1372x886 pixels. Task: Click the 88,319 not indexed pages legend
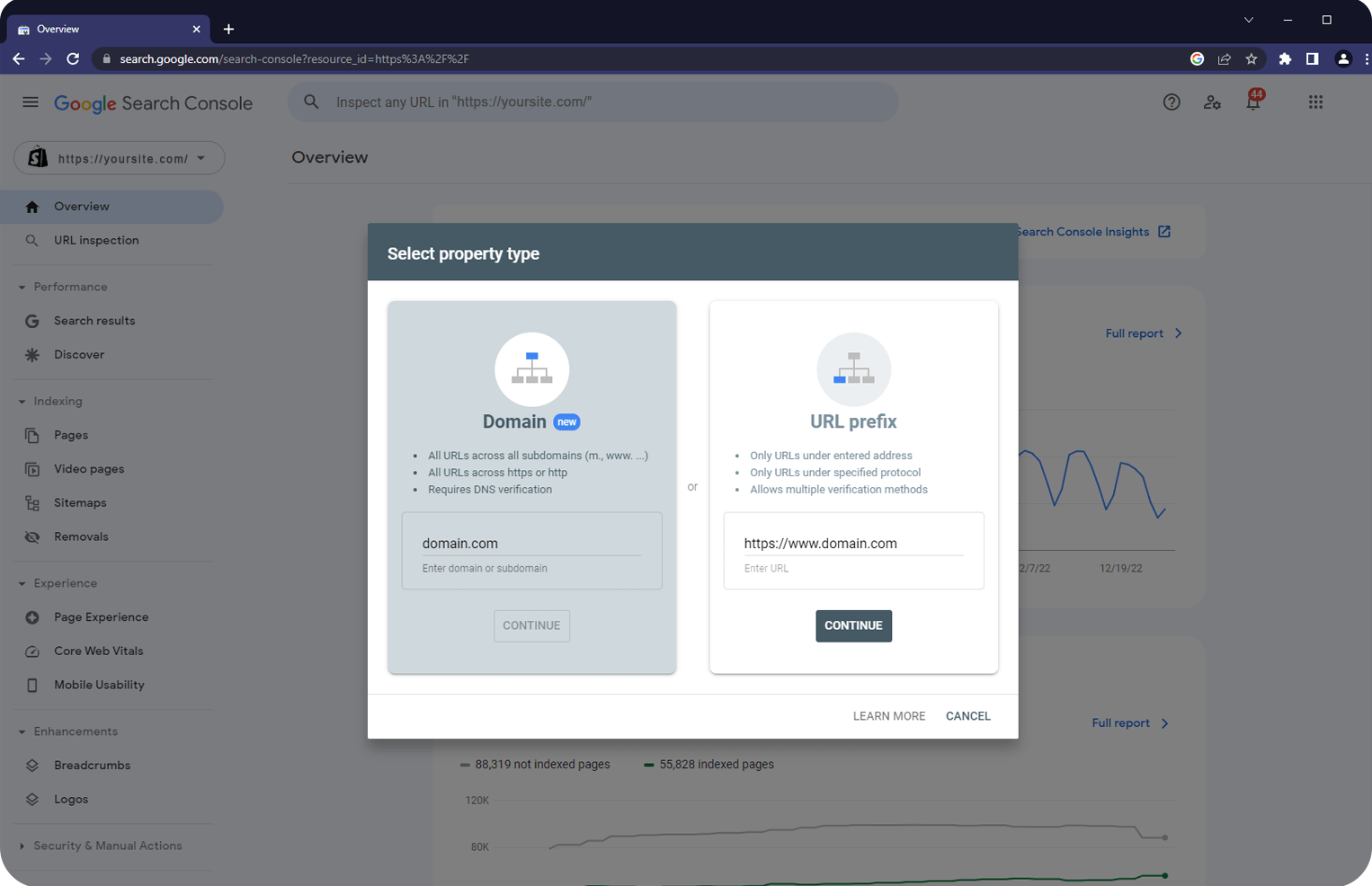535,765
